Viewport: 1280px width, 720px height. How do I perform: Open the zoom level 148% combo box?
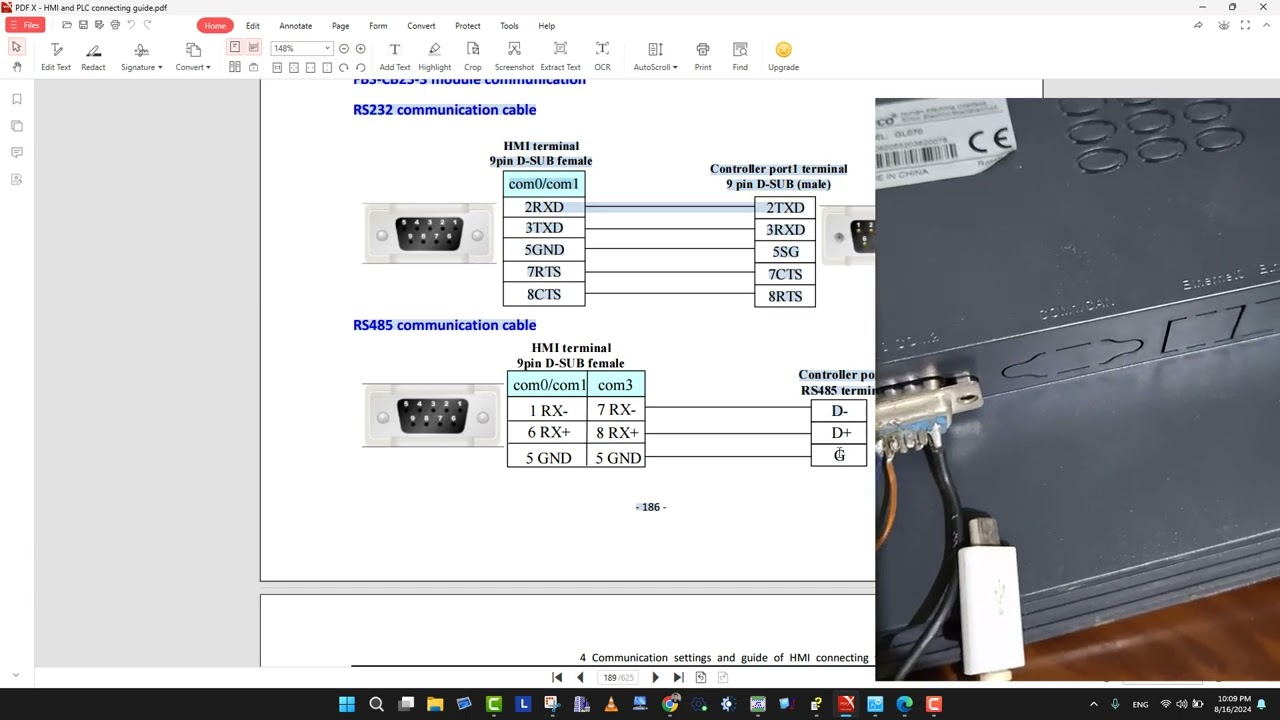300,48
